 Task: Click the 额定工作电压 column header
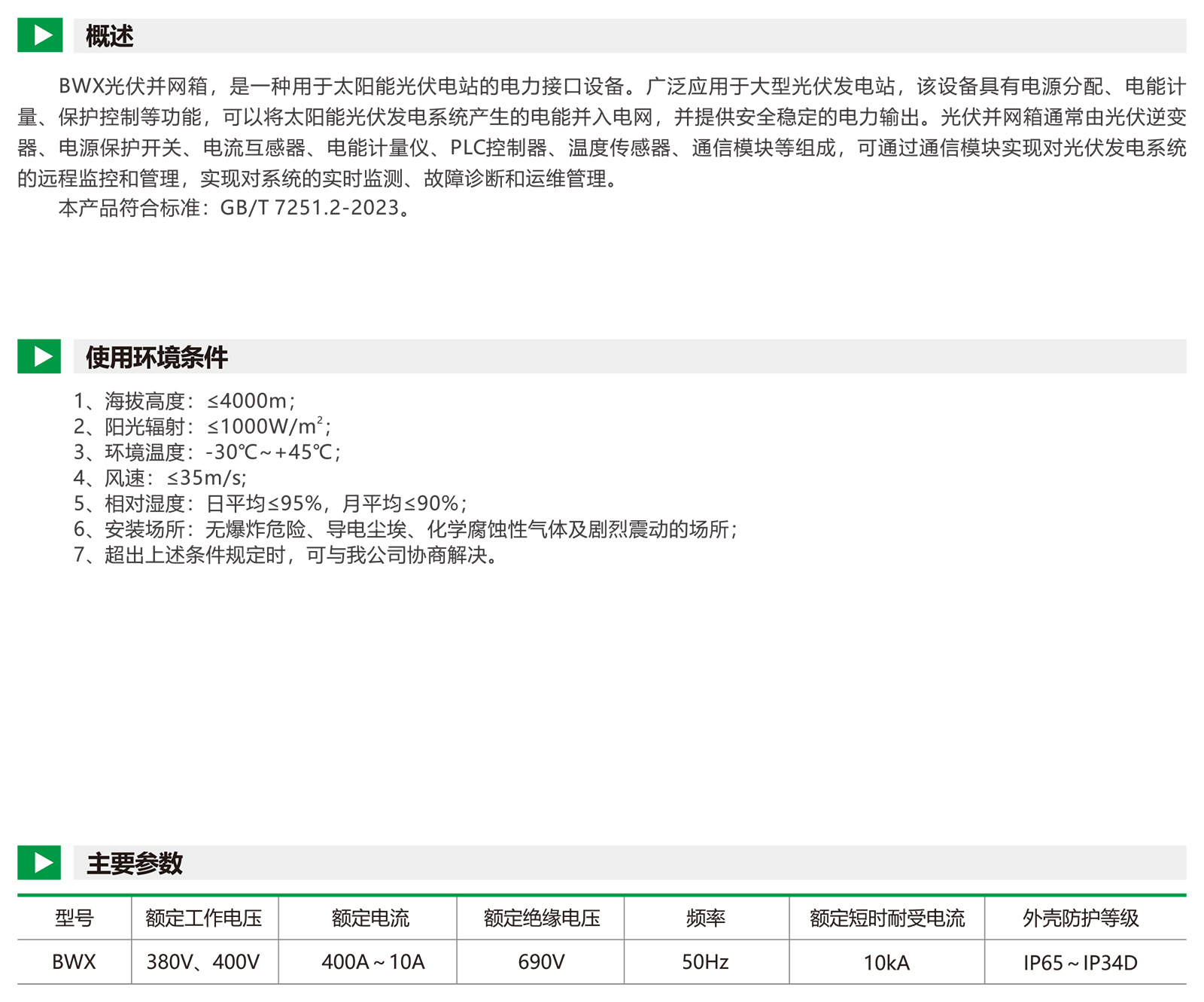(204, 918)
